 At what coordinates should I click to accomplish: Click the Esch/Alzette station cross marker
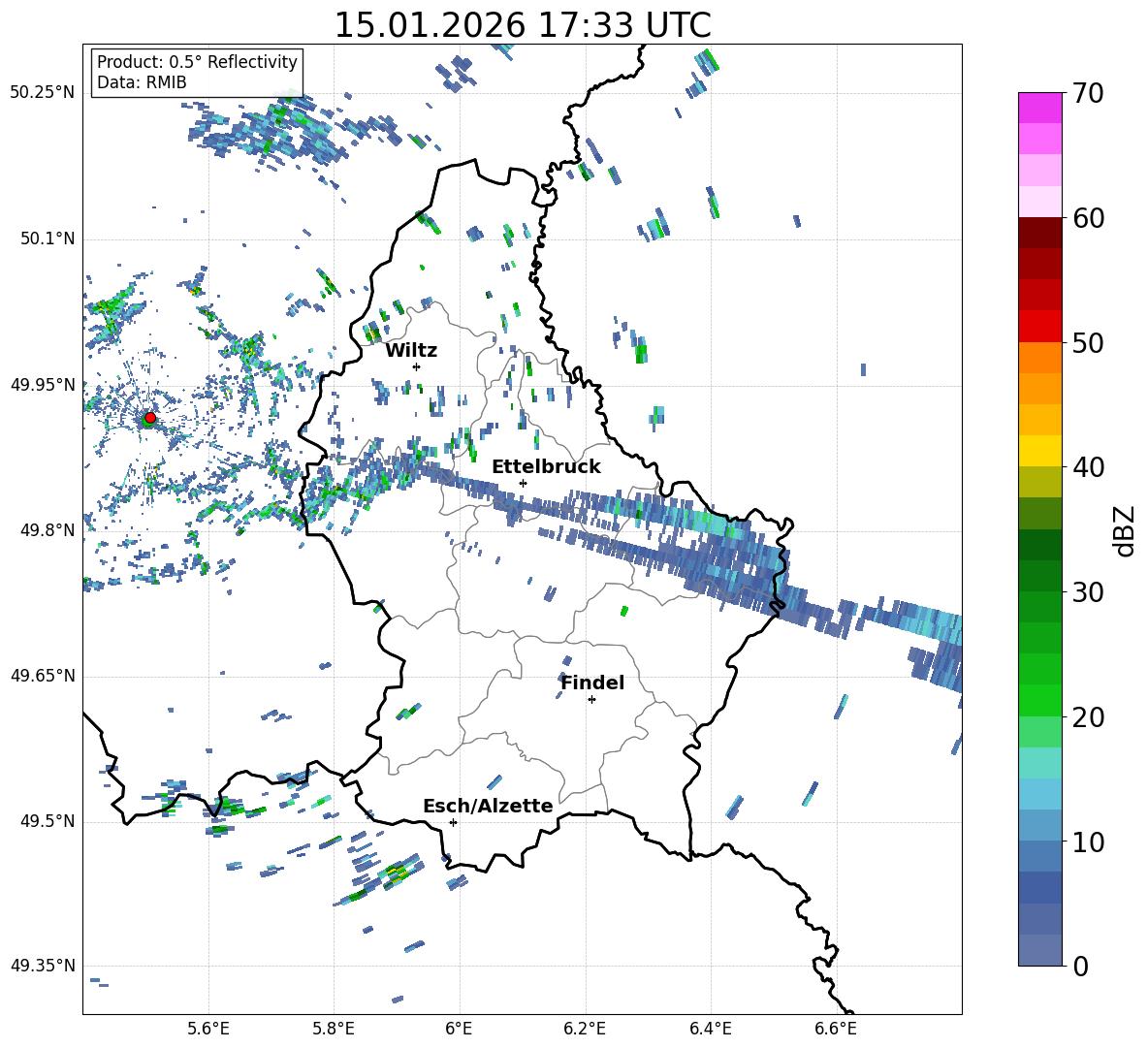pyautogui.click(x=453, y=822)
